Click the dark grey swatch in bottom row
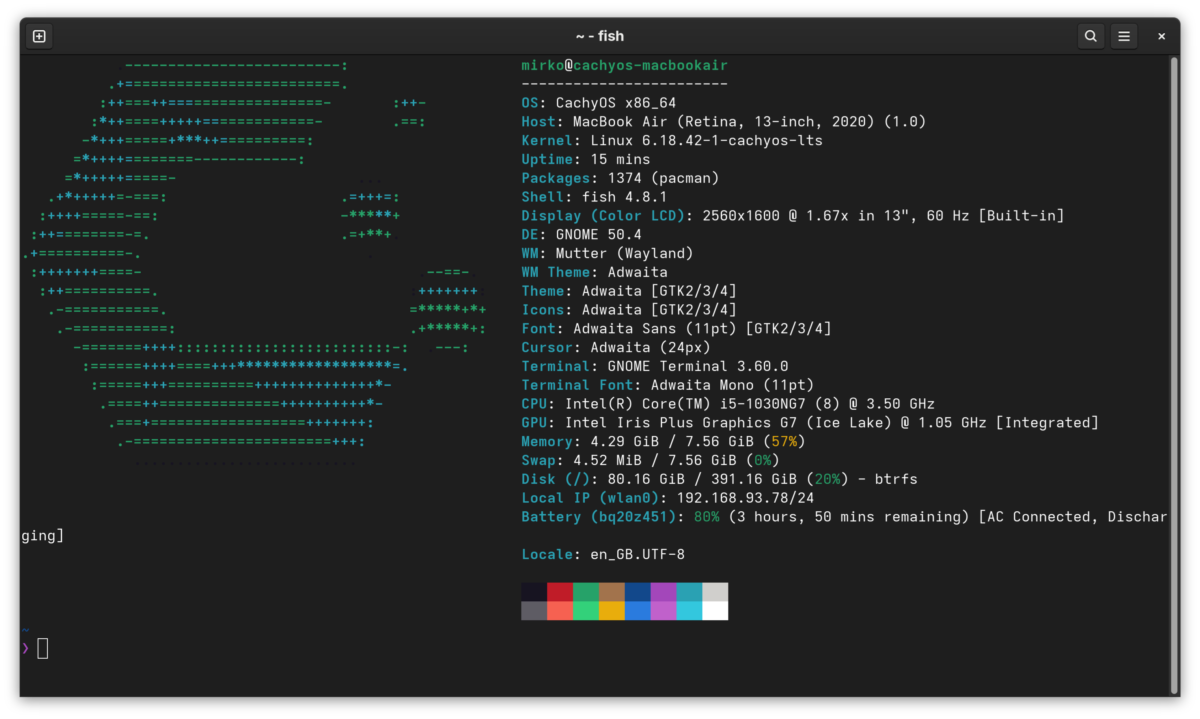1200x719 pixels. point(534,610)
